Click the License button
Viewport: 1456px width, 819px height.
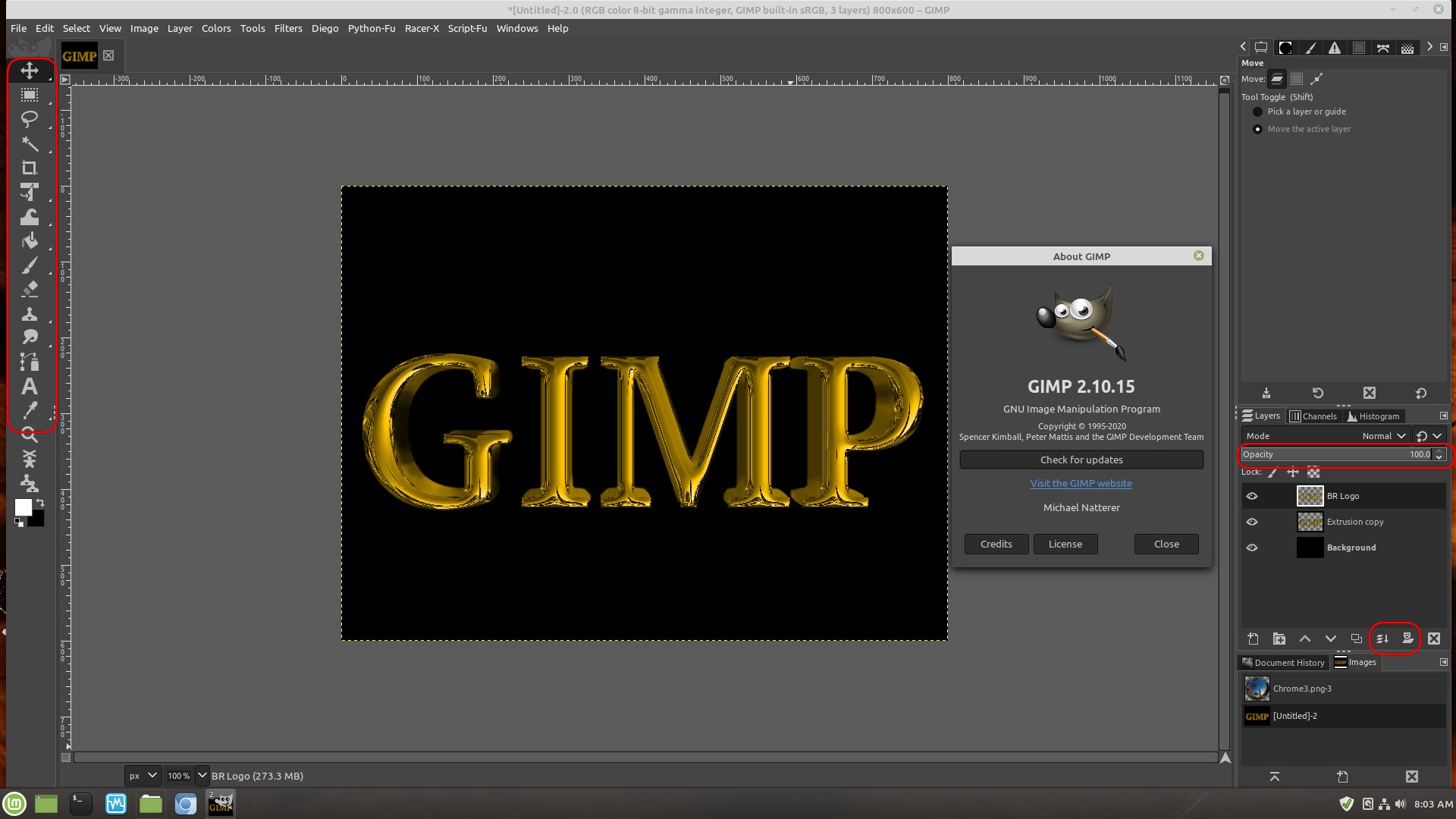[1065, 544]
